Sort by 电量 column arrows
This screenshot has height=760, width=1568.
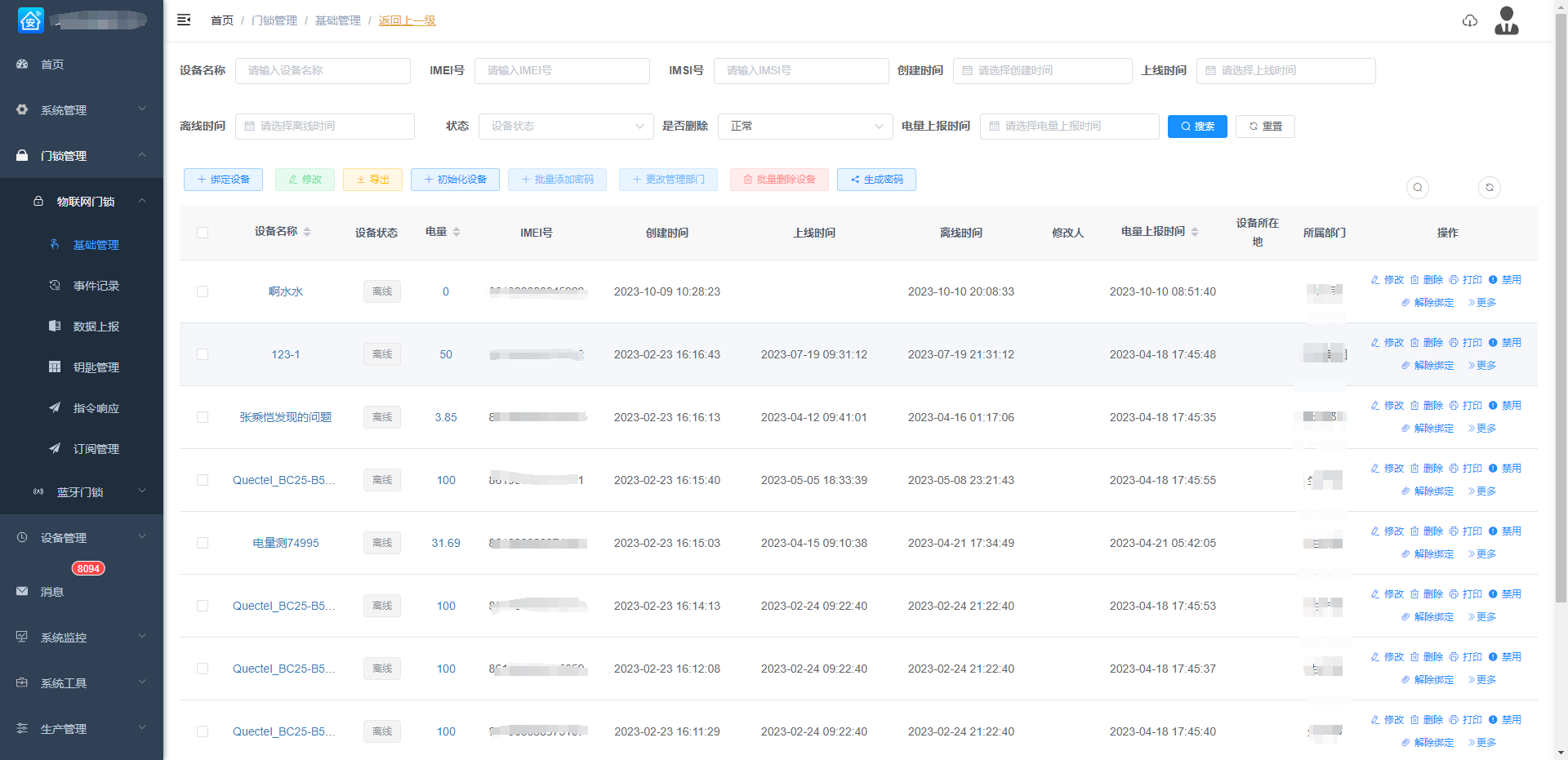[x=457, y=232]
